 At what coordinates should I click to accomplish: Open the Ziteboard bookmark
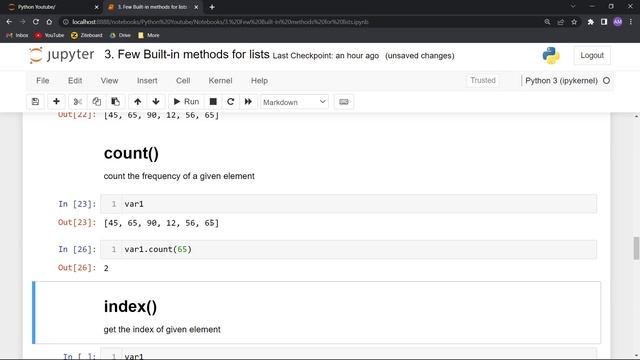(87, 36)
